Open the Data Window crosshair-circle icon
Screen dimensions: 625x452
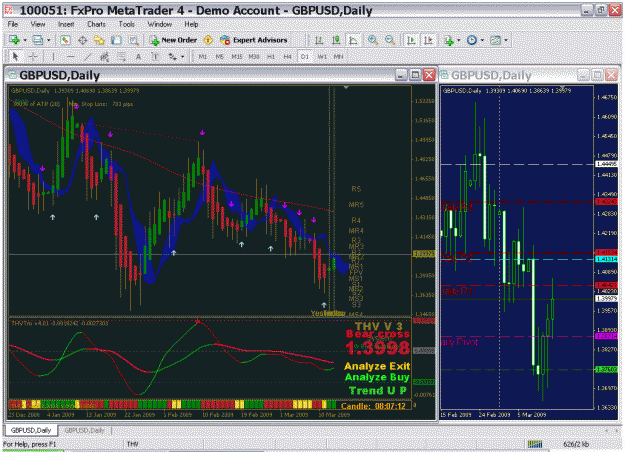point(83,40)
